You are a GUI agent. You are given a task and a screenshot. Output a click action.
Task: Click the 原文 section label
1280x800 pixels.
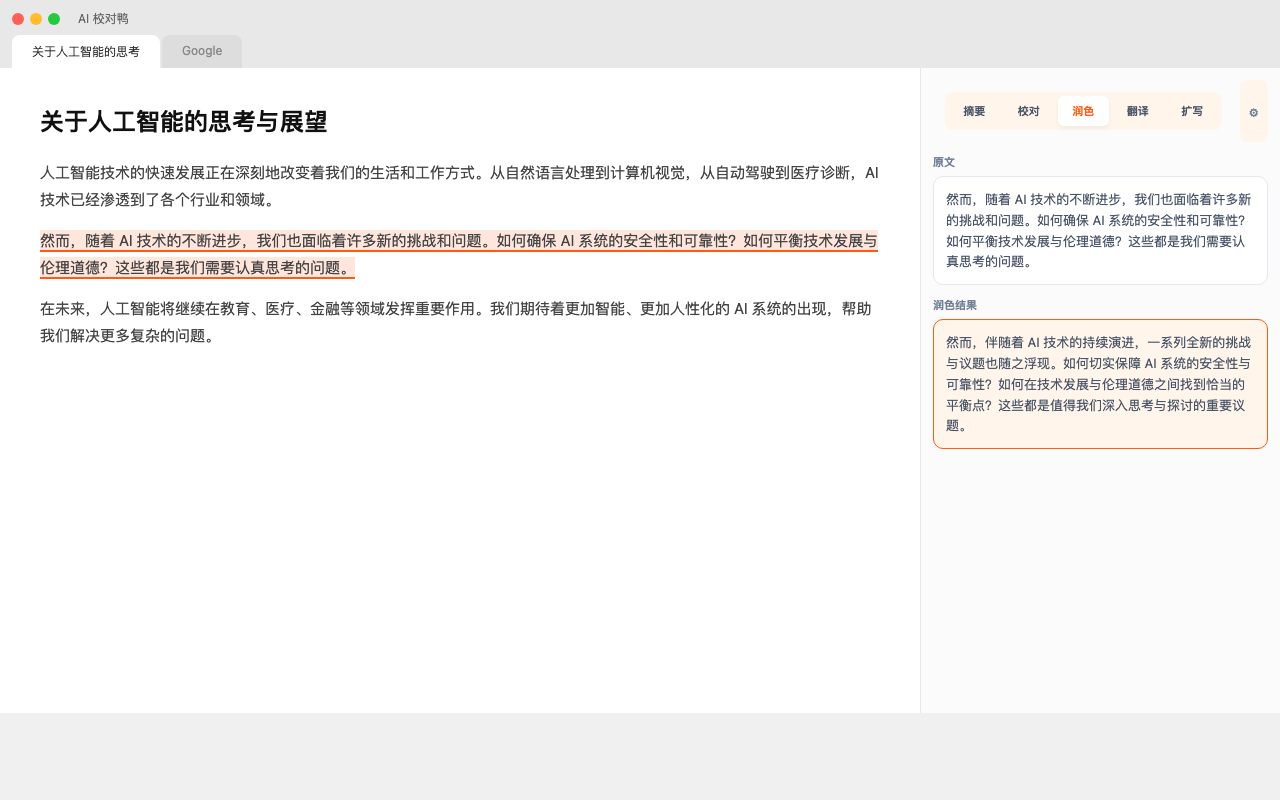[x=944, y=162]
